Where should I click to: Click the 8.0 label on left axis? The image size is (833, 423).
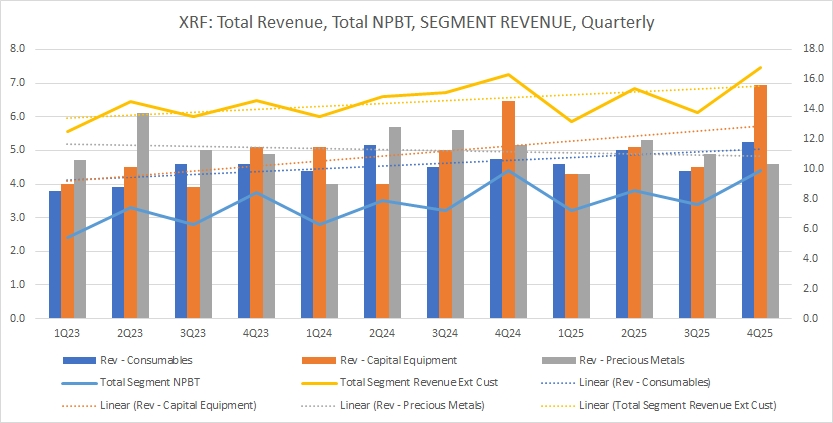(16, 48)
